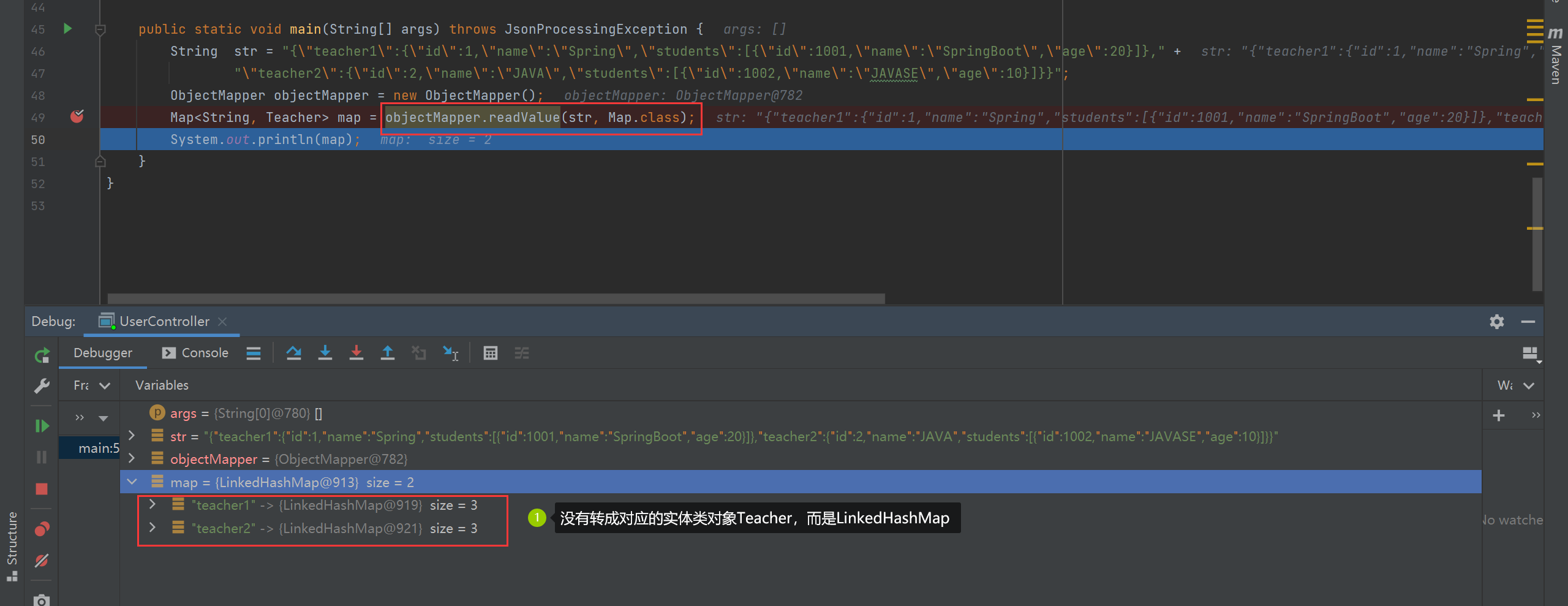Open Evaluate Expression calculator
1568x606 pixels.
[x=490, y=353]
